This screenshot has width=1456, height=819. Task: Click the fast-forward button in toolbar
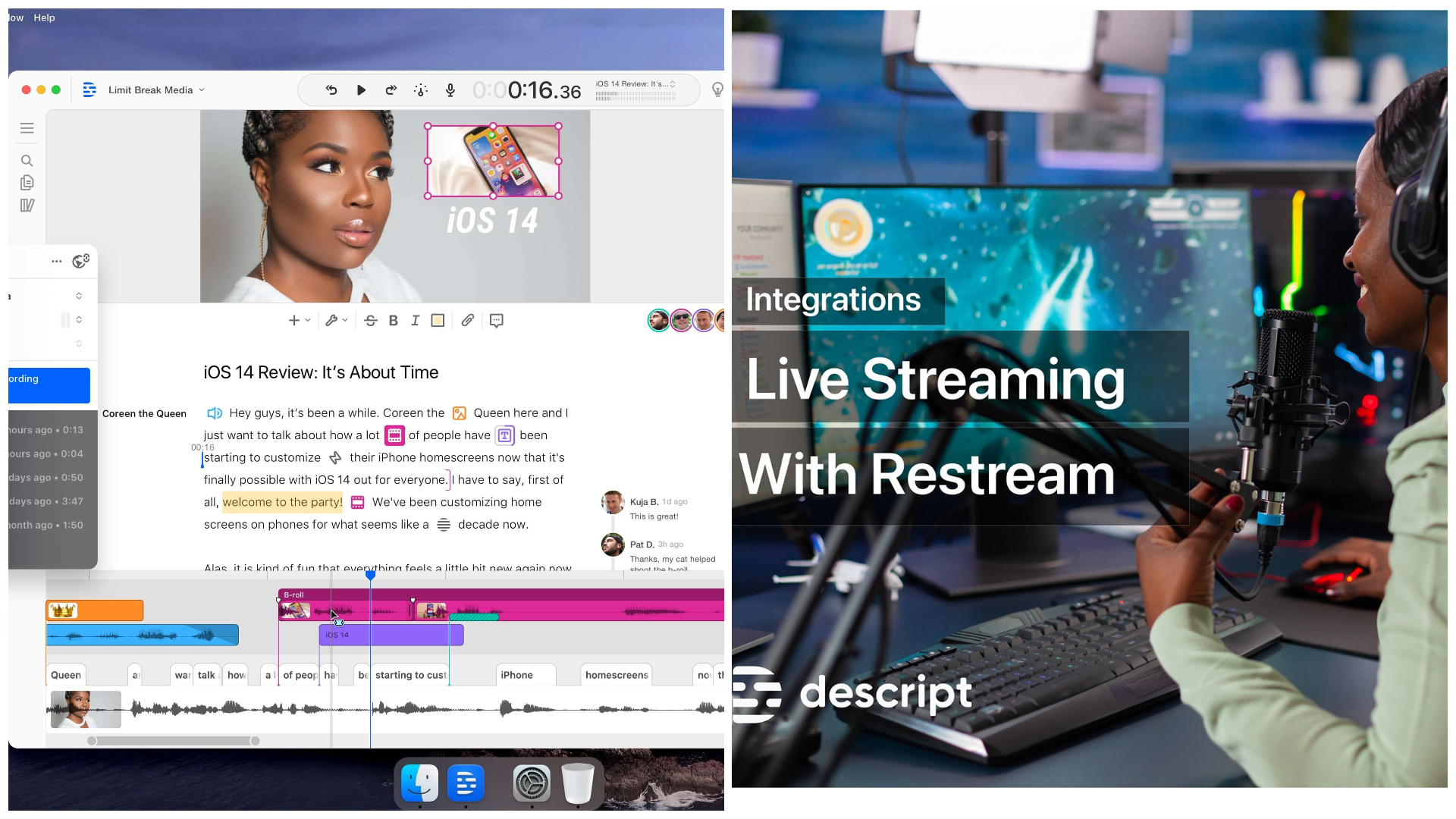click(x=391, y=89)
